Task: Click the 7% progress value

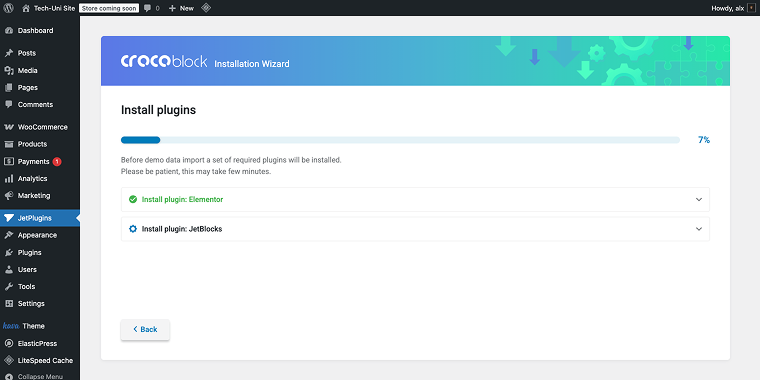Action: point(704,140)
